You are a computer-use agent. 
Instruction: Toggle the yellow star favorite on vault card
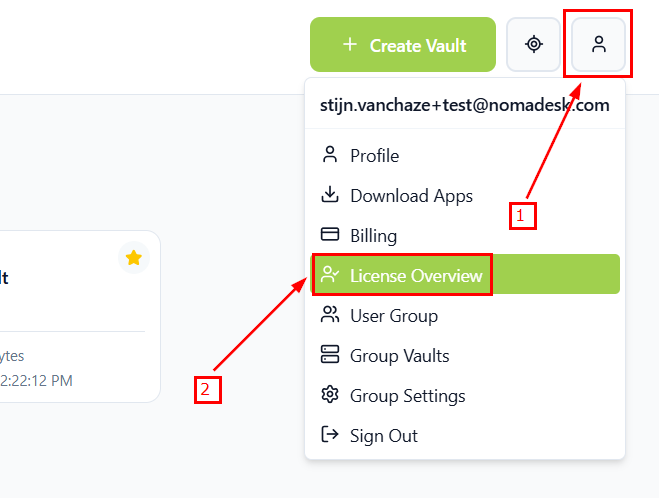(x=134, y=258)
